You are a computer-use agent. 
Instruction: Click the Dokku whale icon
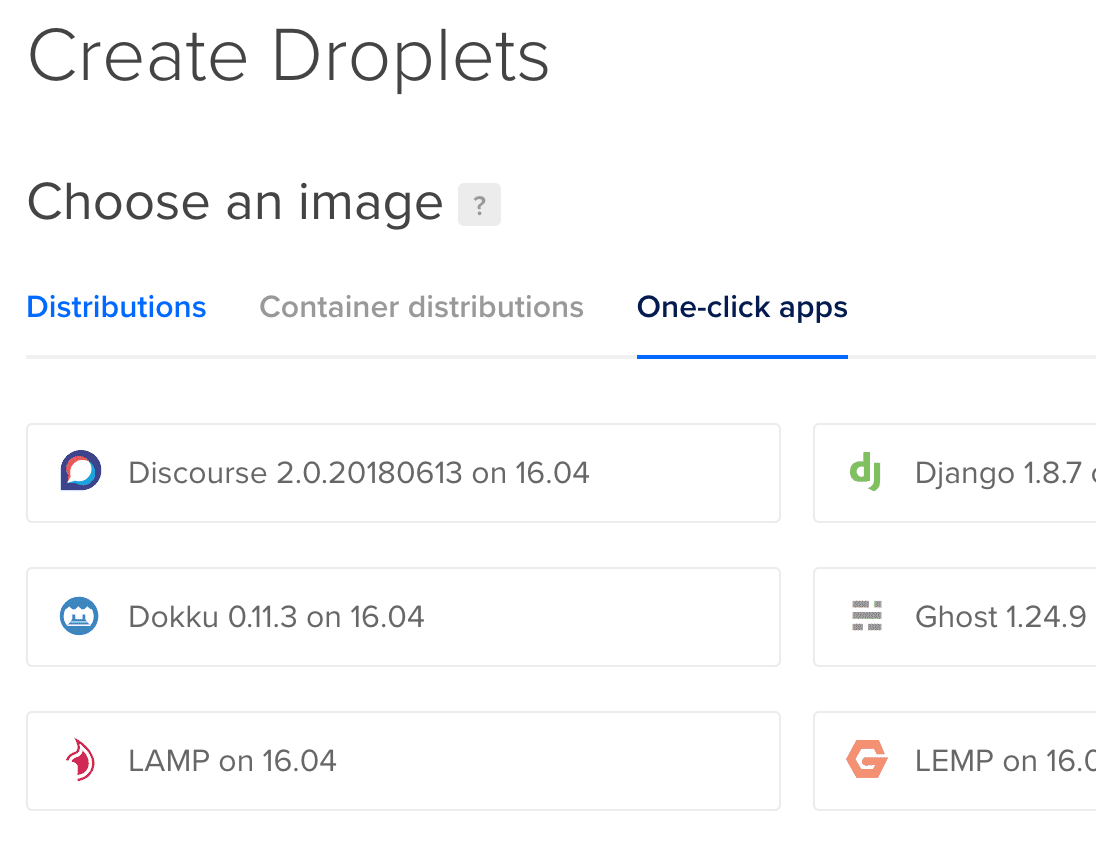pyautogui.click(x=79, y=616)
